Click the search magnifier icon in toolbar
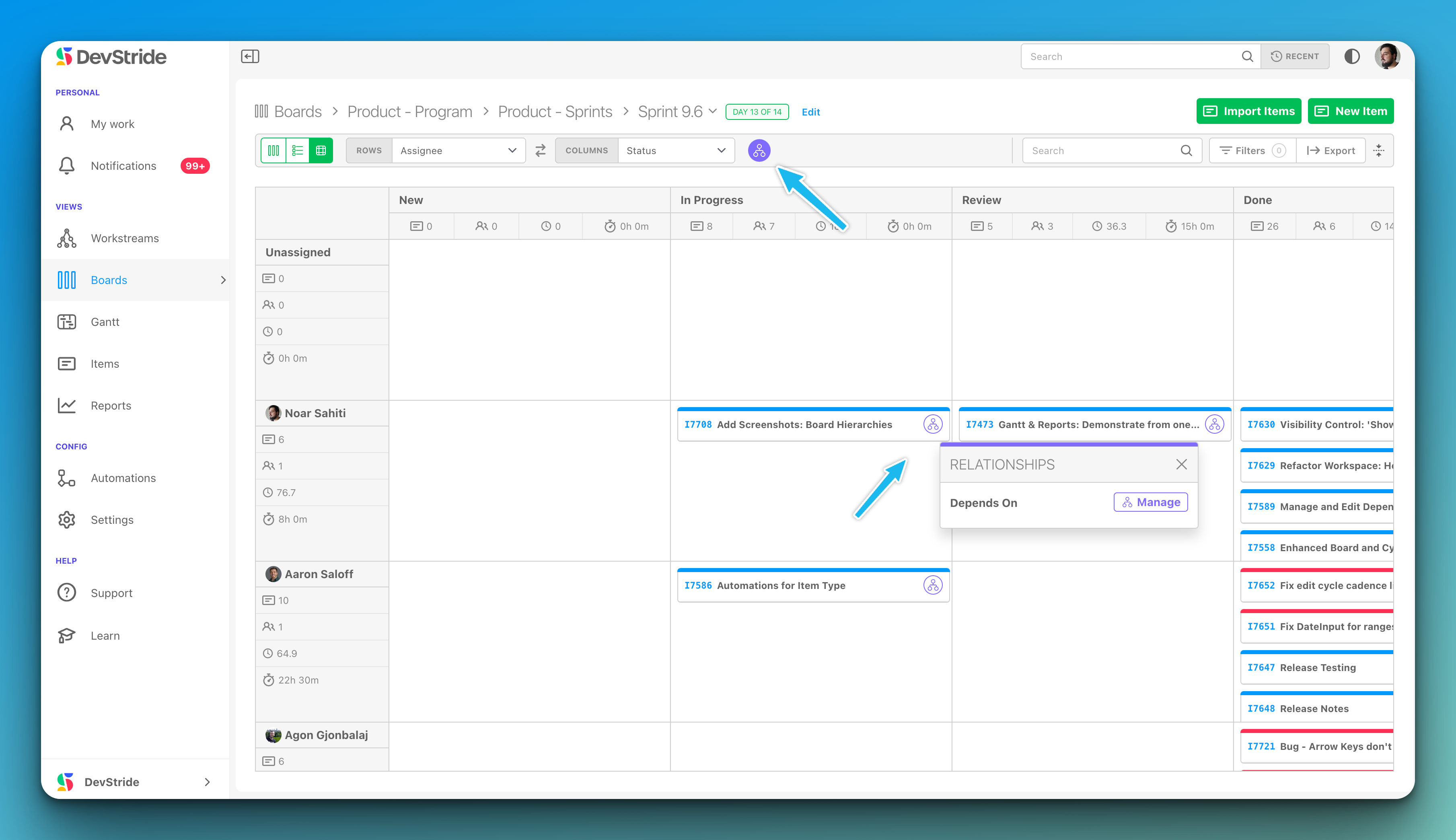Viewport: 1456px width, 840px height. pyautogui.click(x=1188, y=150)
